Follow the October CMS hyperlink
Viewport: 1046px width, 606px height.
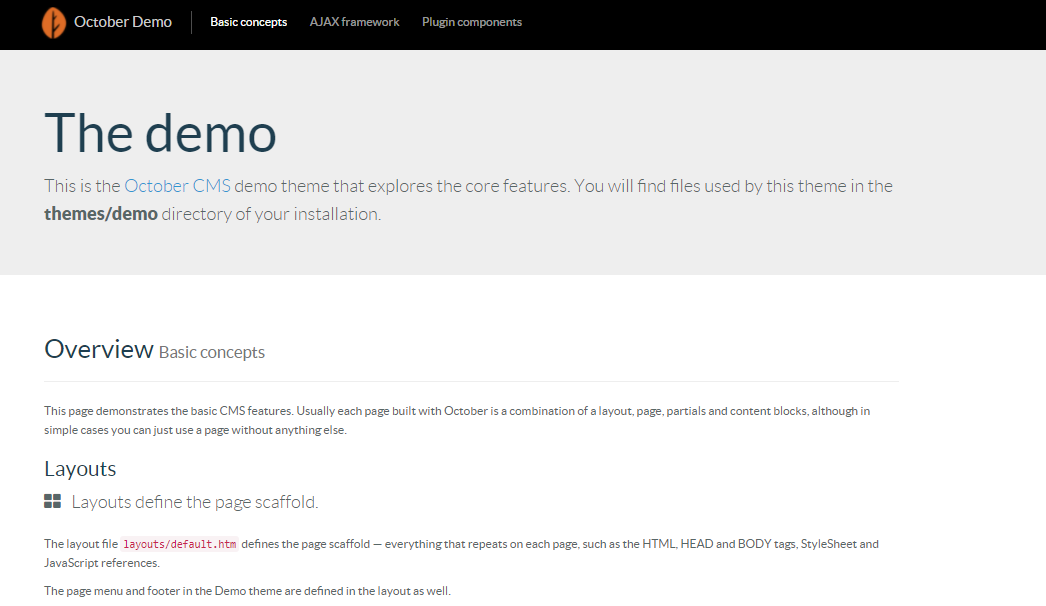[x=177, y=186]
